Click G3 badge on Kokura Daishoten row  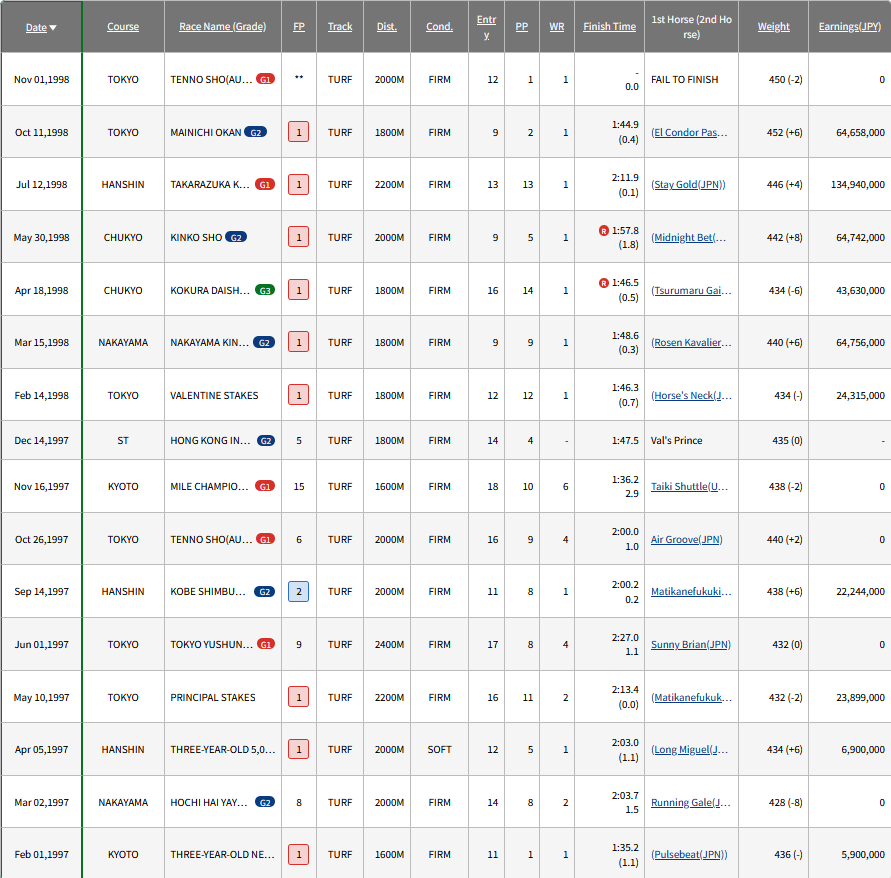click(265, 290)
